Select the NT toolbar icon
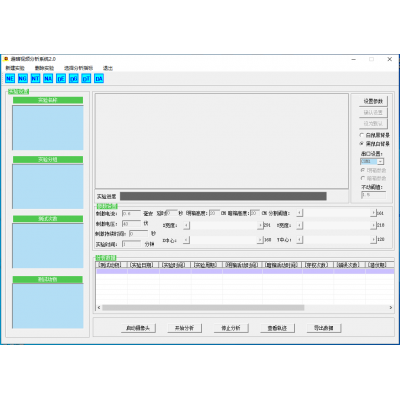Screen dimensions: 400x400 [x=35, y=79]
